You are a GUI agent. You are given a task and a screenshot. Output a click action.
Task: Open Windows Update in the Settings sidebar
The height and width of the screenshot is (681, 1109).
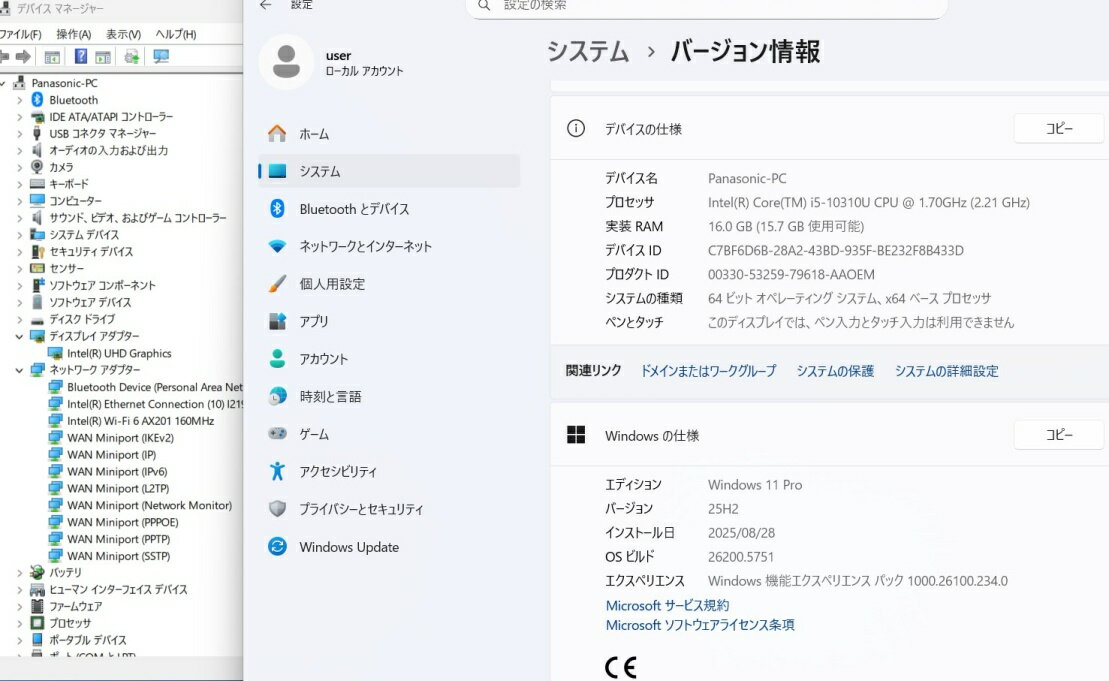[x=348, y=547]
